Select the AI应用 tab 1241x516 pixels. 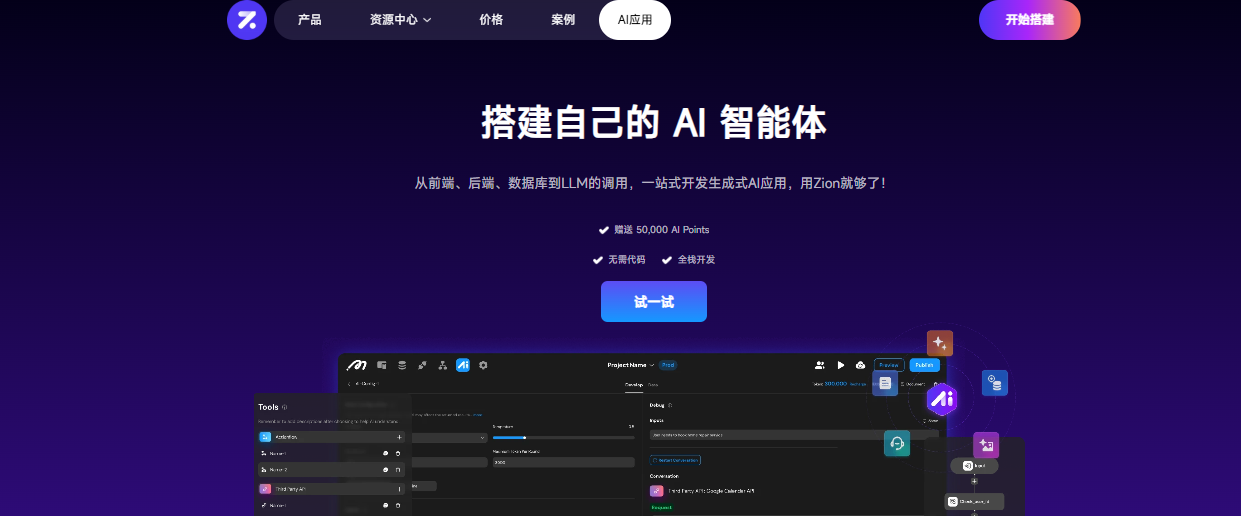635,20
